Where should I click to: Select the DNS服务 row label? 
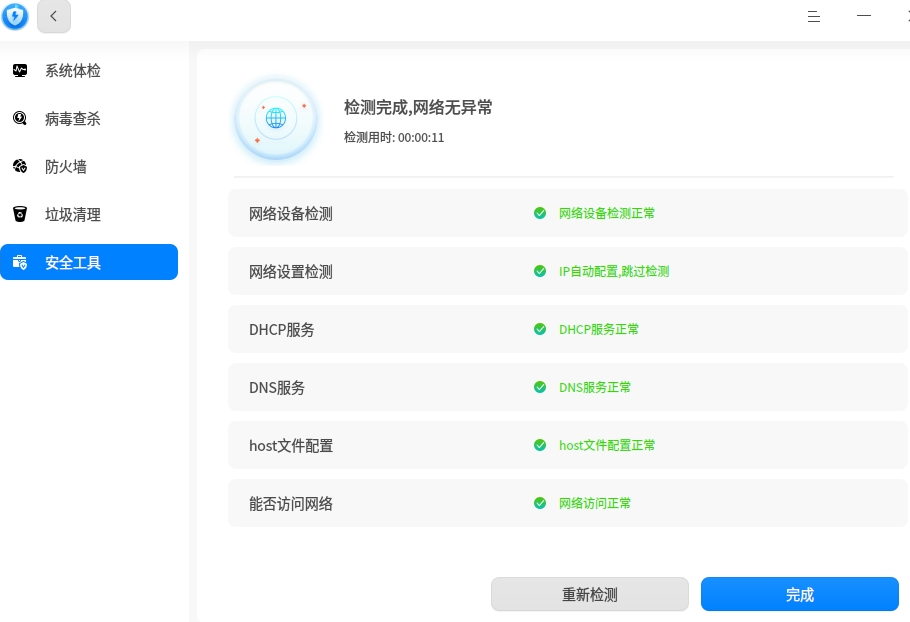click(x=277, y=388)
